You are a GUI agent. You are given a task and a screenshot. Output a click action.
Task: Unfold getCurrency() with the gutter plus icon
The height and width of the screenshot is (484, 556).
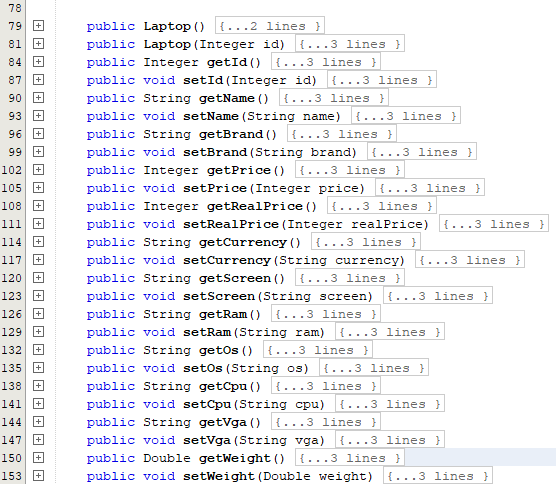[38, 242]
